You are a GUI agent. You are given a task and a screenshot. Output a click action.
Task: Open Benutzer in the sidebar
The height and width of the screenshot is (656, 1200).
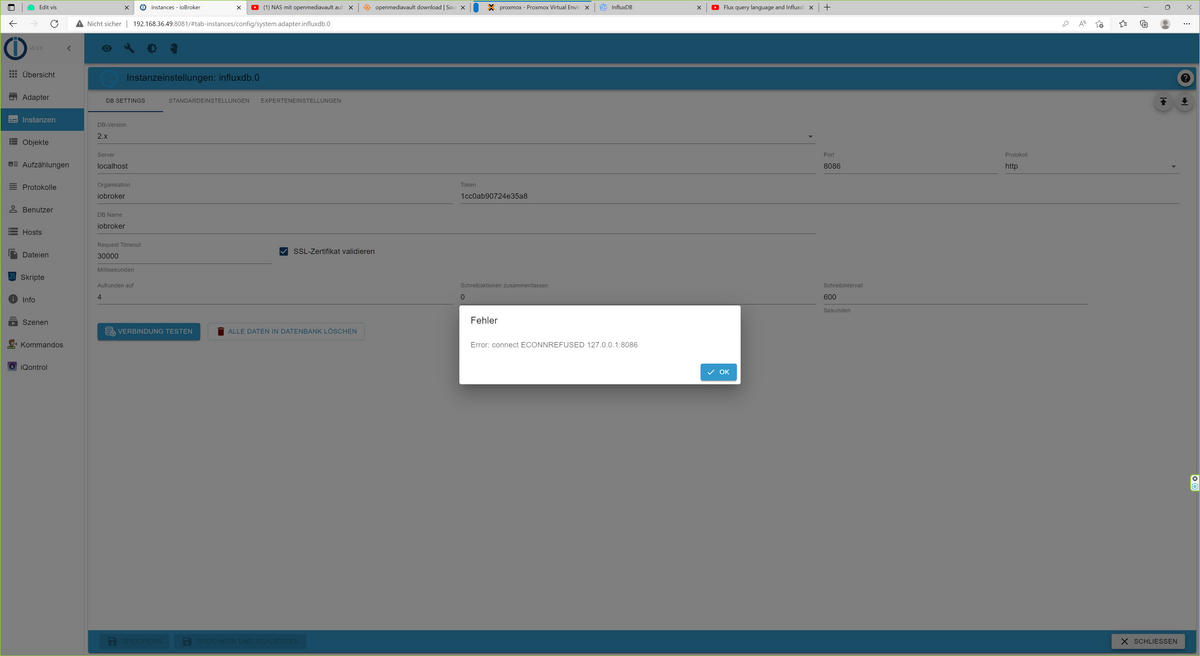(42, 209)
